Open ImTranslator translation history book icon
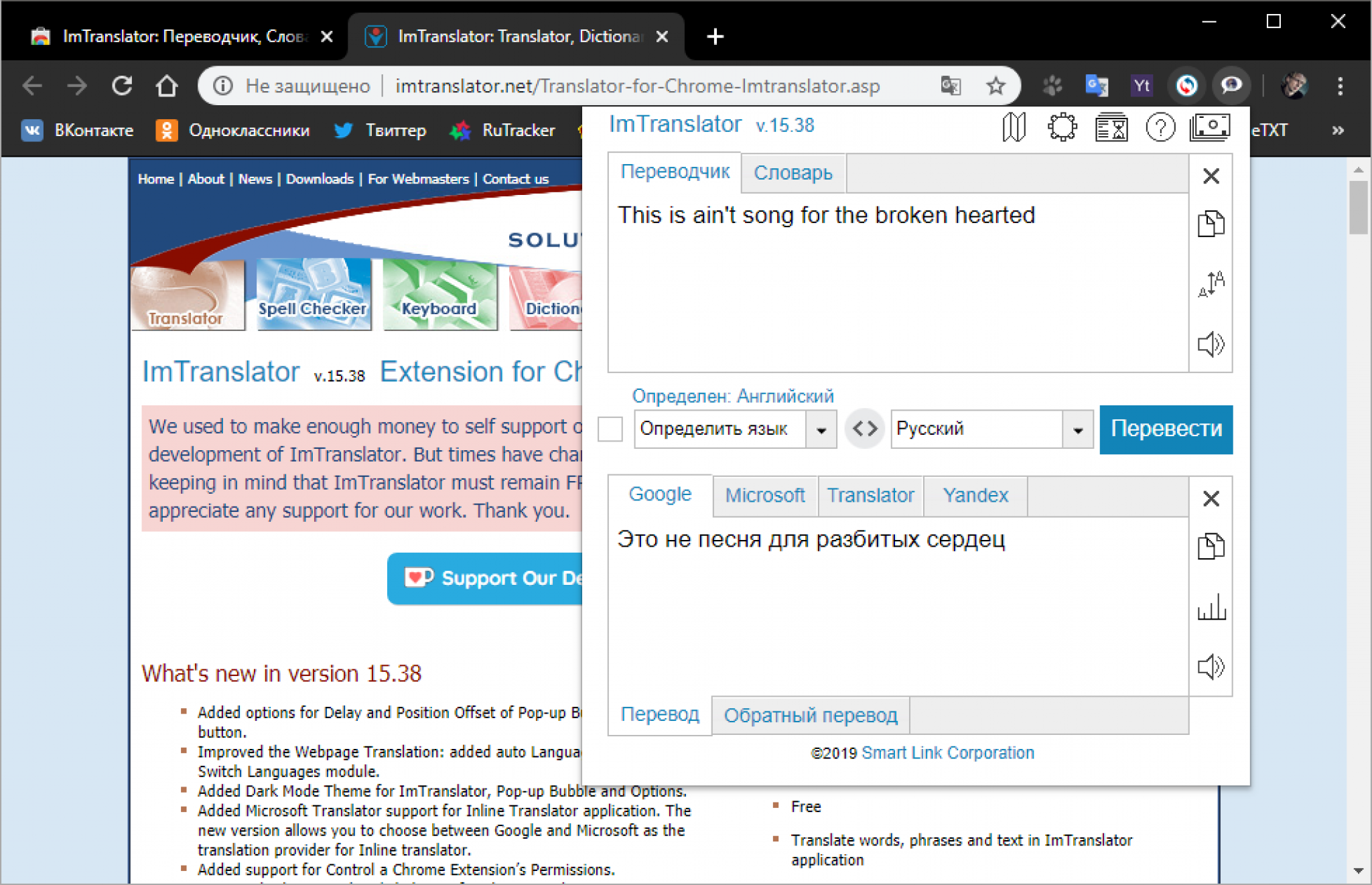1372x885 pixels. [x=1014, y=127]
